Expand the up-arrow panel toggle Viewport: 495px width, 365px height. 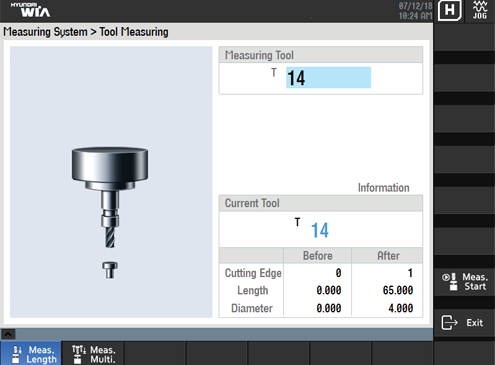click(8, 334)
